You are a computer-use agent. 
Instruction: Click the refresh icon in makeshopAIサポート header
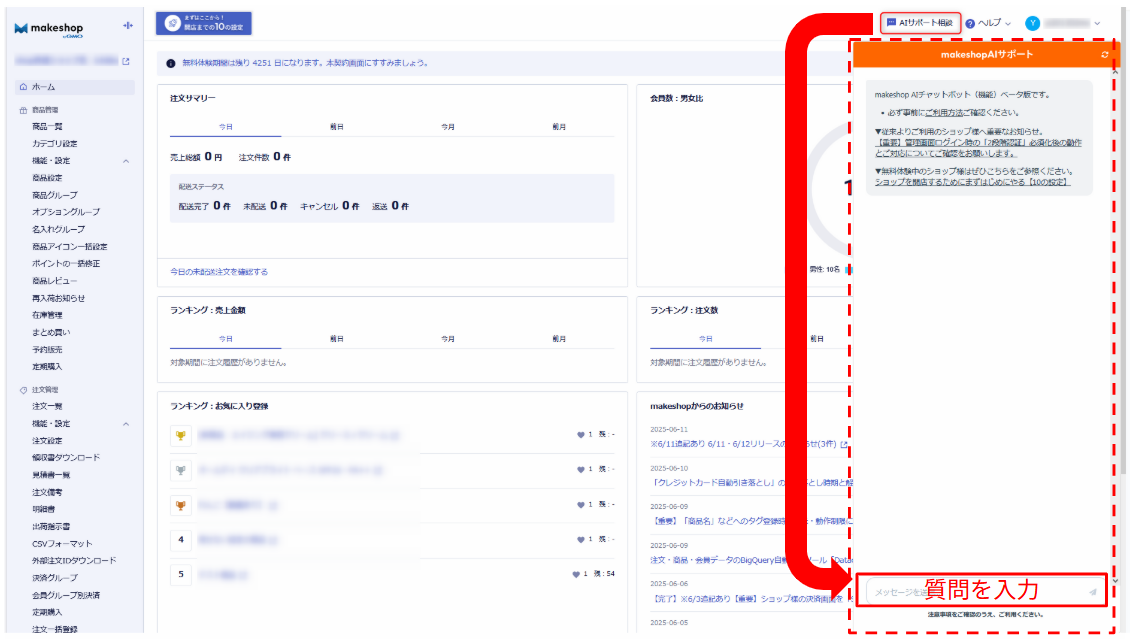point(1104,54)
